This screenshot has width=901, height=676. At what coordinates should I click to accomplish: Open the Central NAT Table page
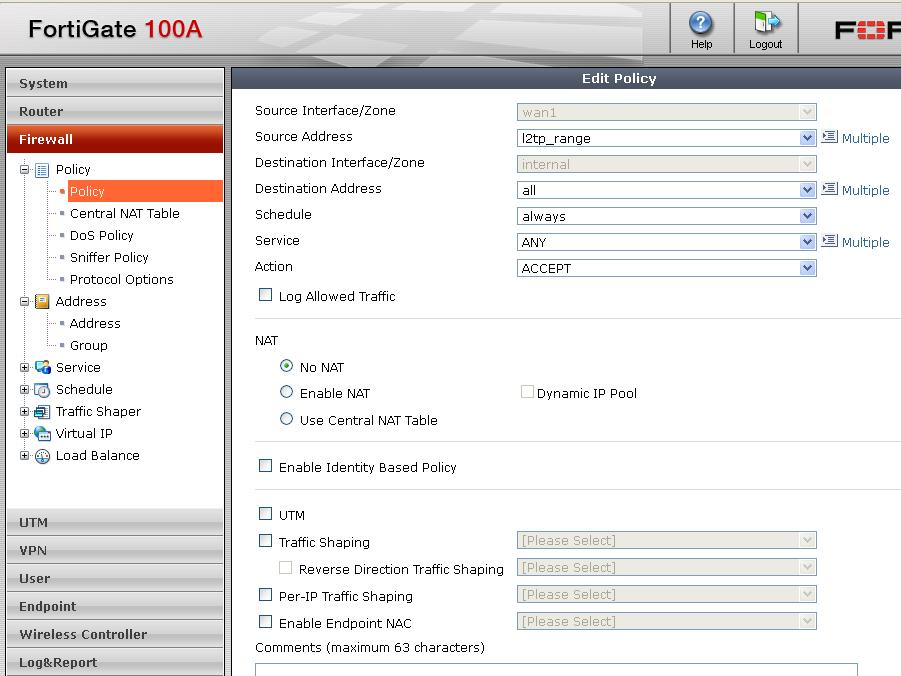[x=124, y=213]
